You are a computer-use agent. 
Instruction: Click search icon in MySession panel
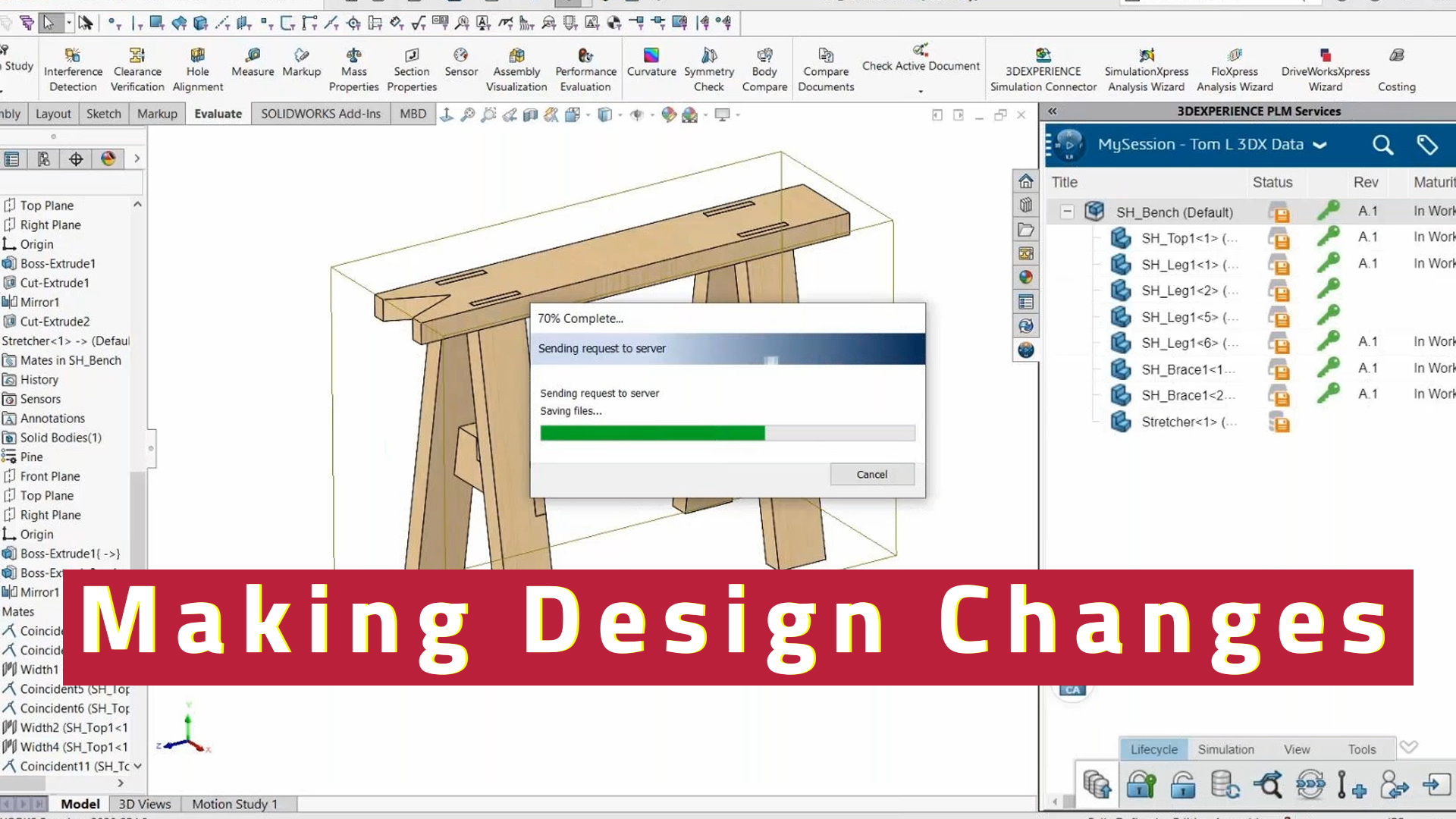point(1382,145)
